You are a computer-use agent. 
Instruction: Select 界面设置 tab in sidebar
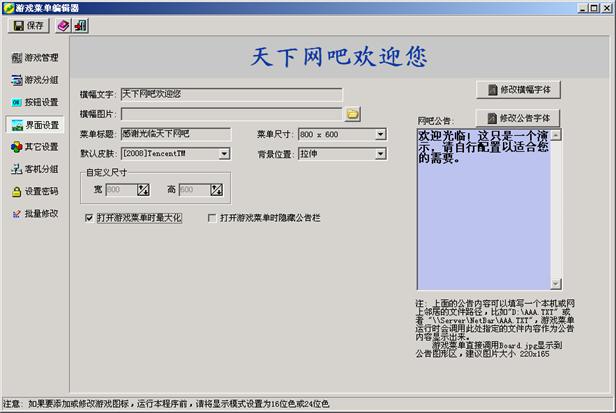coord(34,125)
